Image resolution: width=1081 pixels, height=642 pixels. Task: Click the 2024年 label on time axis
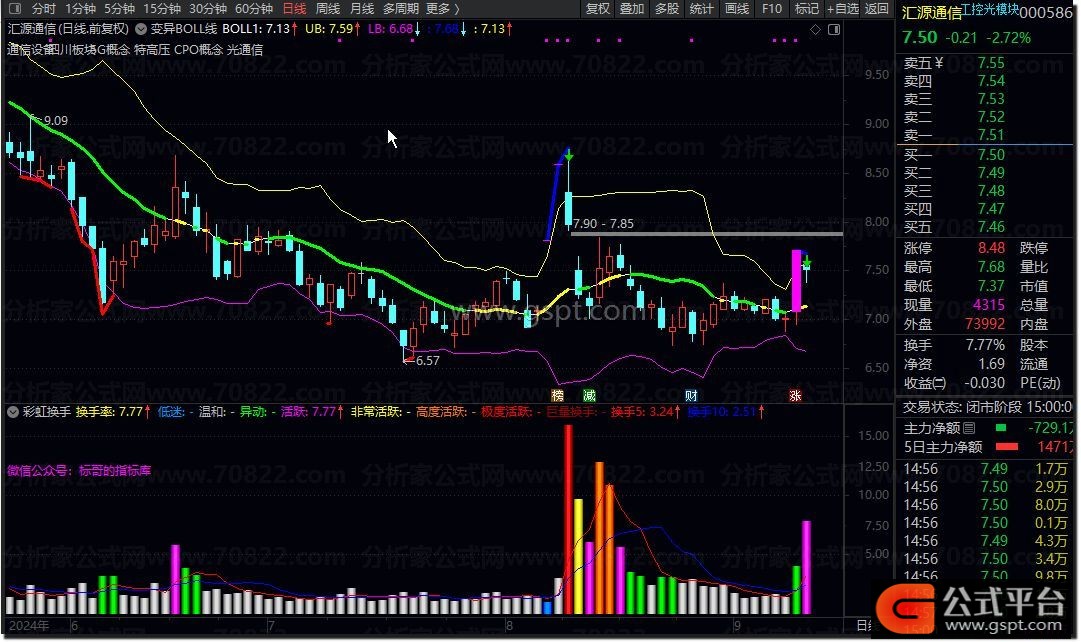(29, 626)
